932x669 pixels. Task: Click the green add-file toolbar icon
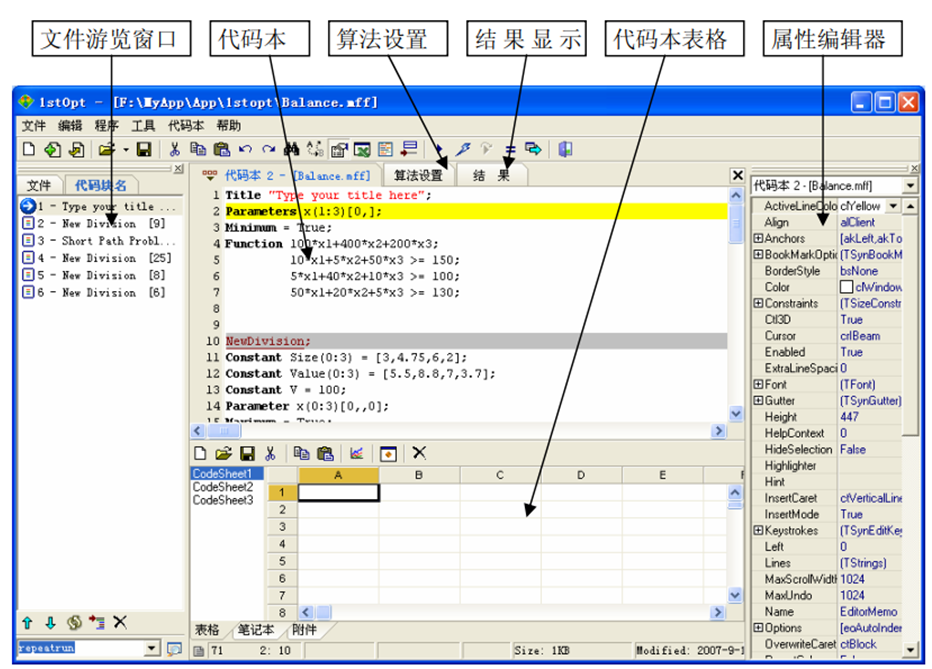52,150
